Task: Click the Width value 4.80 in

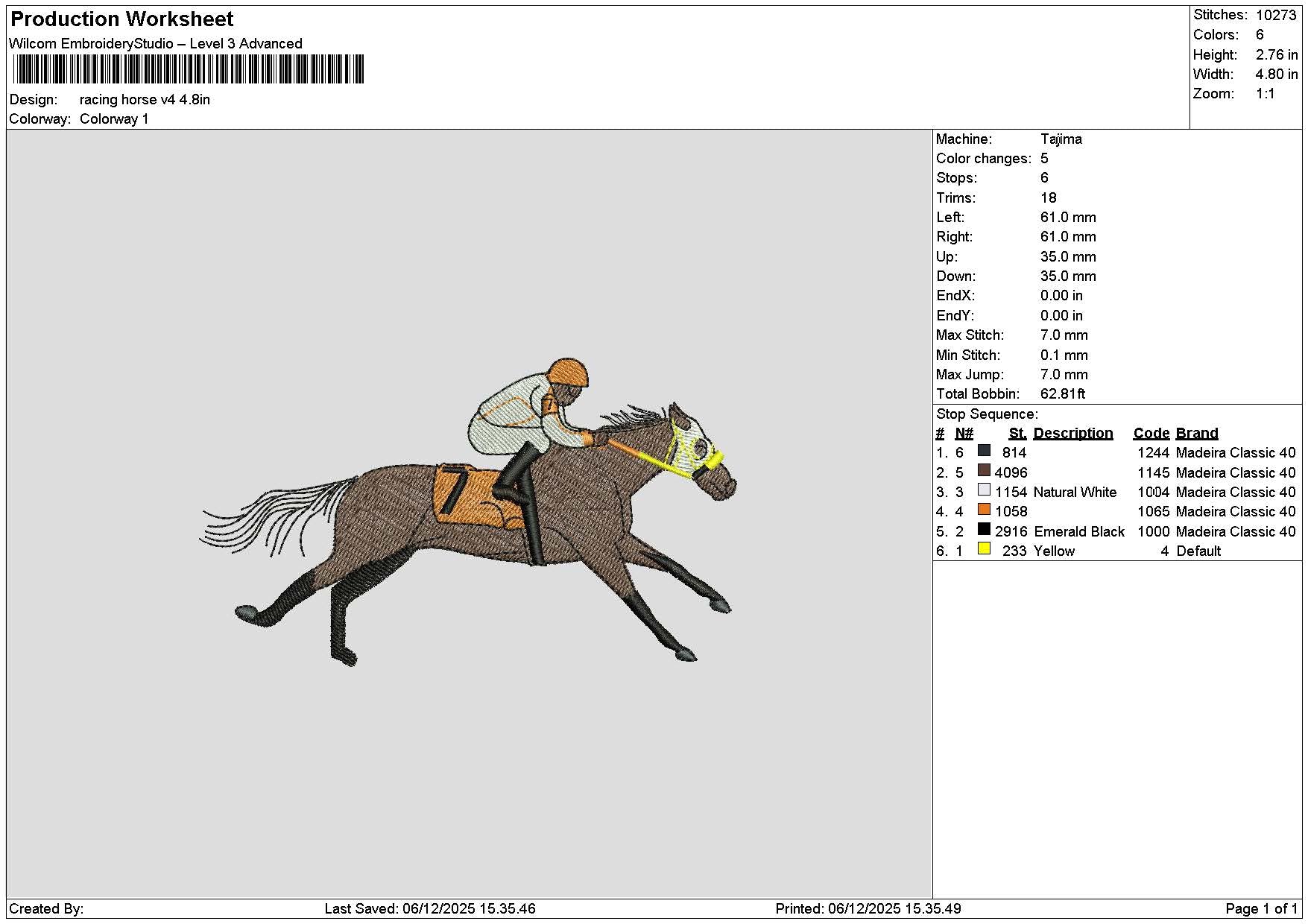Action: click(x=1277, y=74)
